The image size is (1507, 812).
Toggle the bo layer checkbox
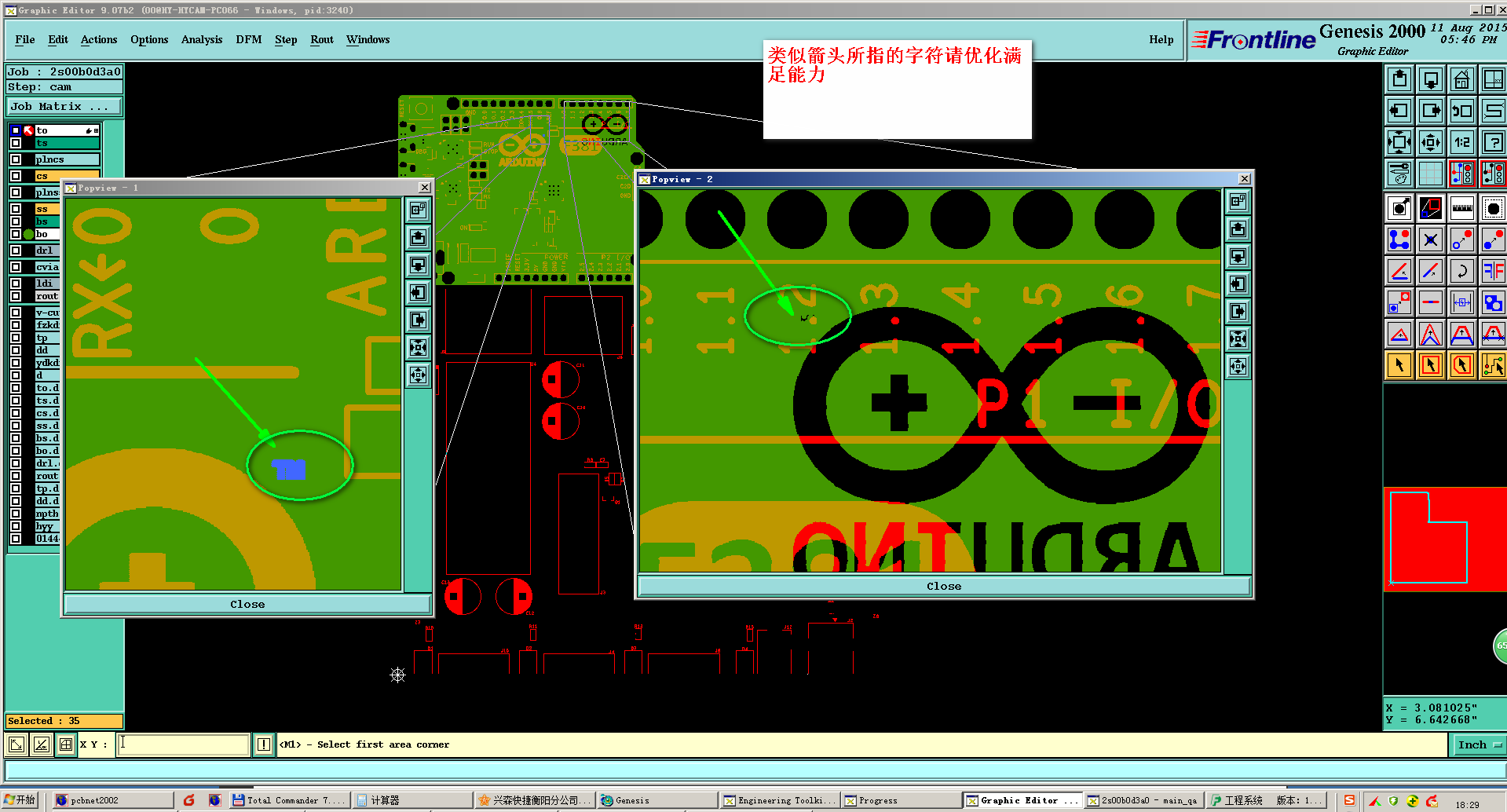point(16,234)
